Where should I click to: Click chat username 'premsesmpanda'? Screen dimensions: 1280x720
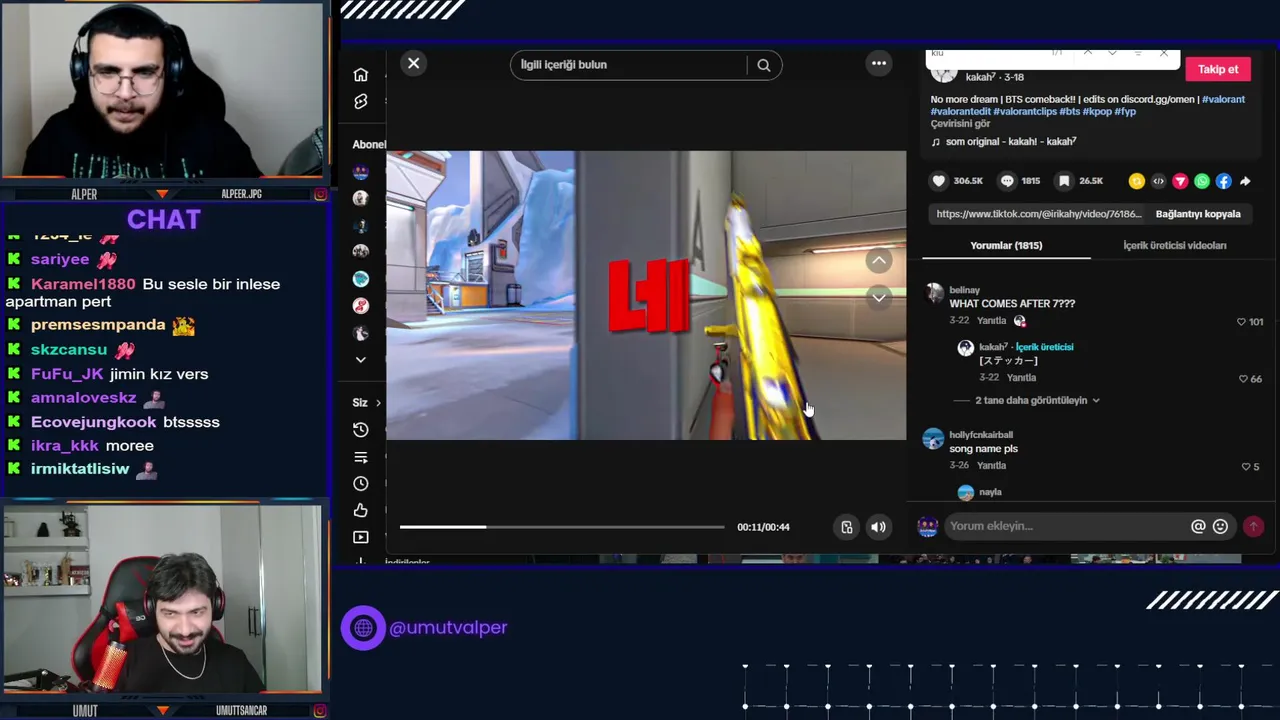98,325
